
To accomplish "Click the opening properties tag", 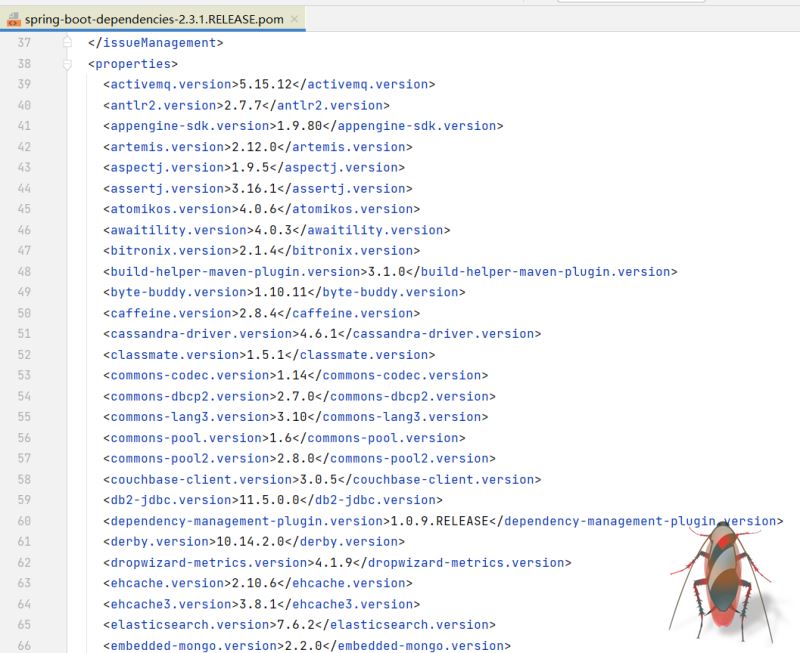I will 133,64.
